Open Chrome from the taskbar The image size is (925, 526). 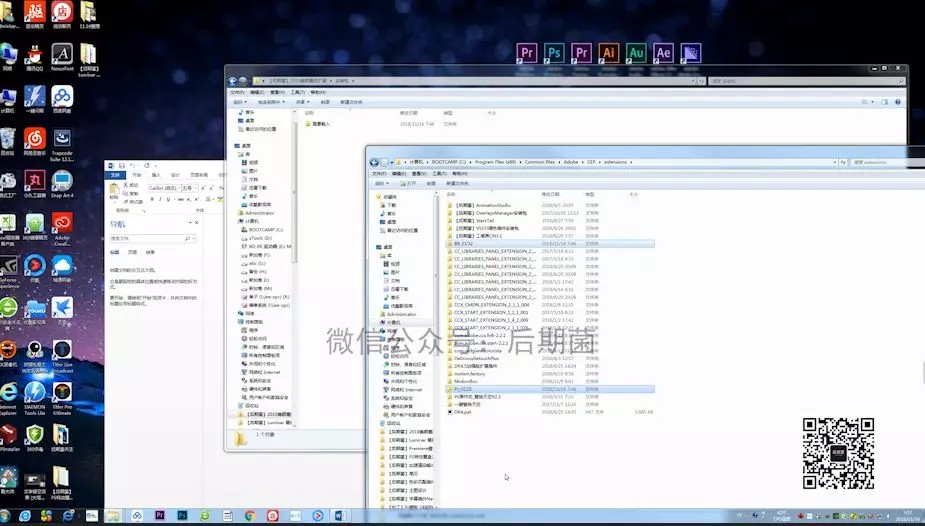click(250, 515)
